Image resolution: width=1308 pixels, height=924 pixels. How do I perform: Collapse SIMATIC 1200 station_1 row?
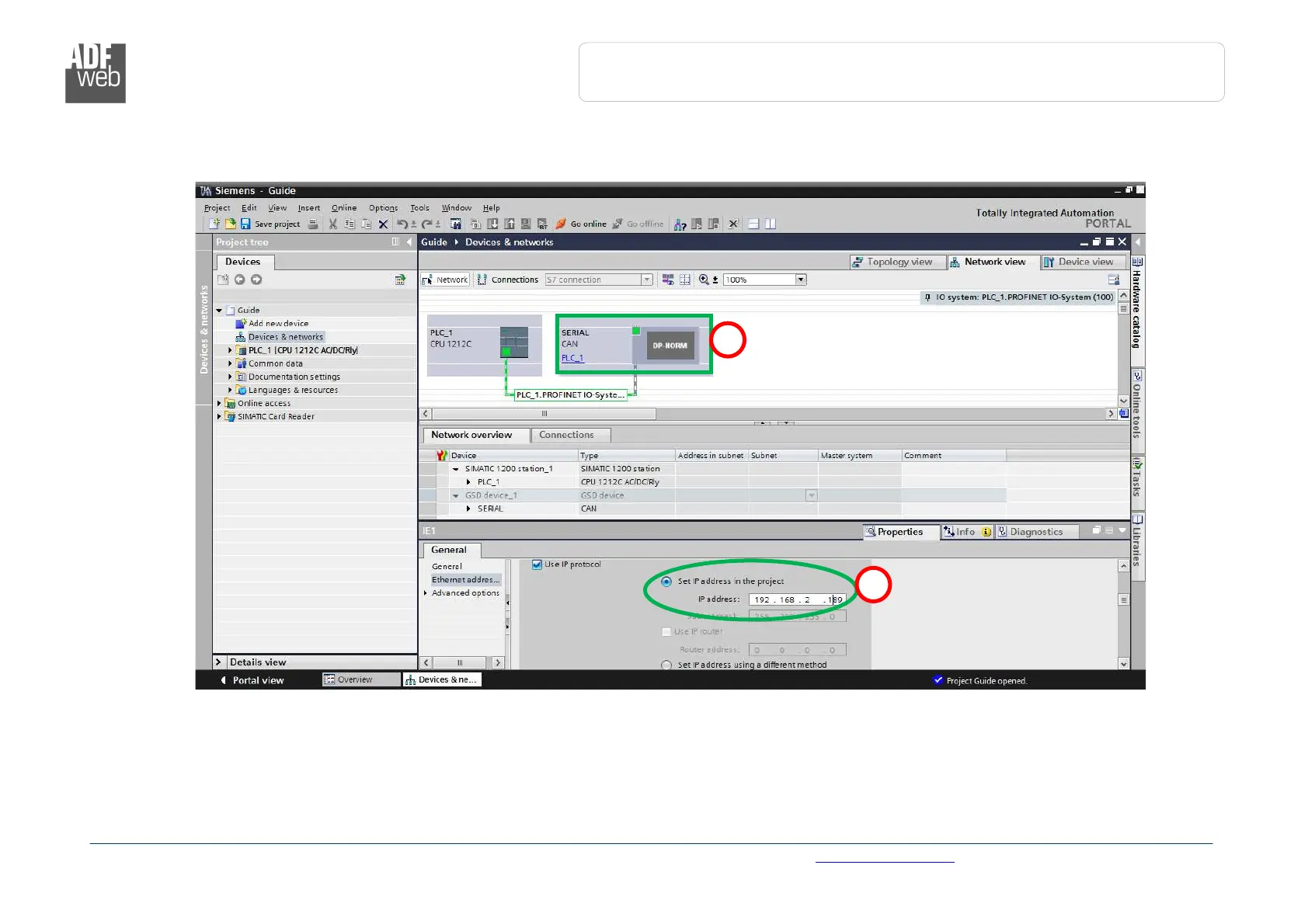point(456,469)
